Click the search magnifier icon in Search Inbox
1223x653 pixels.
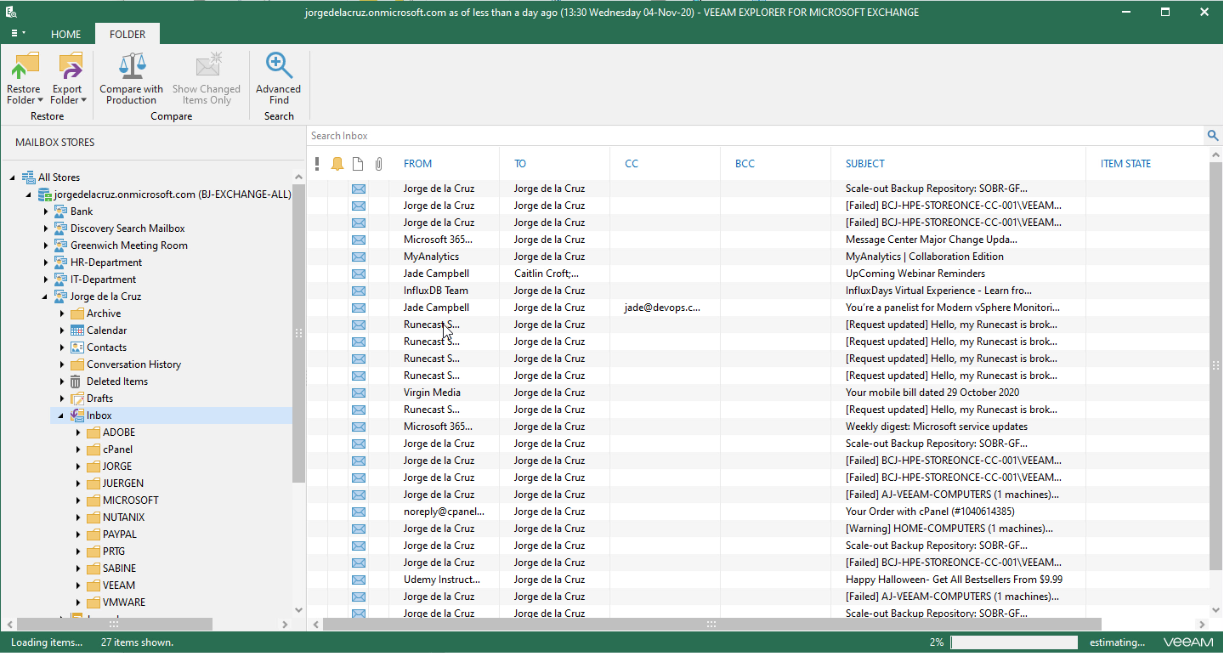(x=1213, y=136)
